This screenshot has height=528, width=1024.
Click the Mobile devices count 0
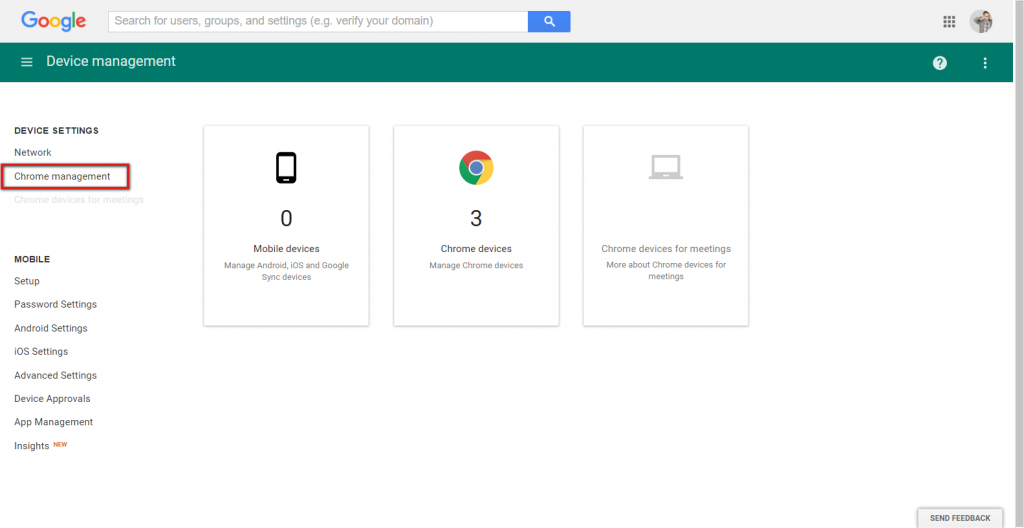pyautogui.click(x=286, y=218)
